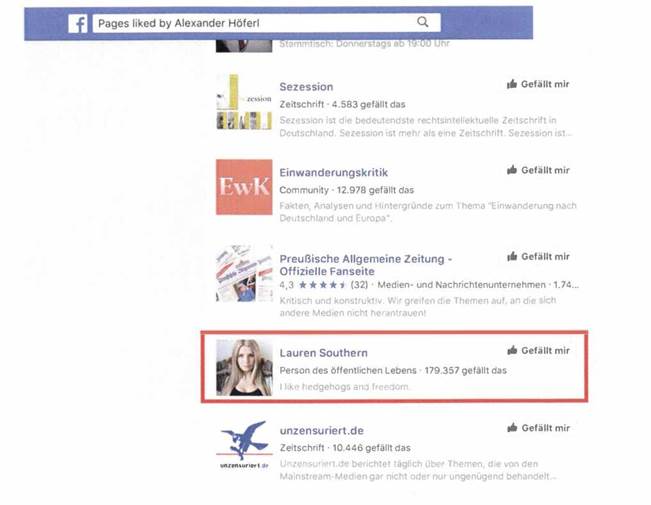Click the search field with Alexander Höferl
The image size is (651, 505).
coord(267,23)
